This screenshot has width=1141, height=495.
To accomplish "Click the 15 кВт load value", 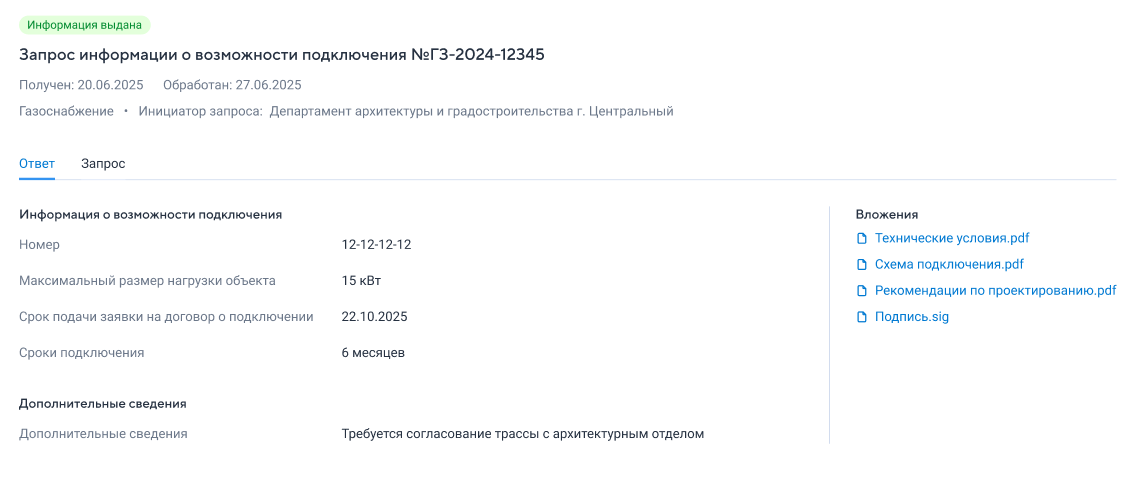I will pos(361,280).
